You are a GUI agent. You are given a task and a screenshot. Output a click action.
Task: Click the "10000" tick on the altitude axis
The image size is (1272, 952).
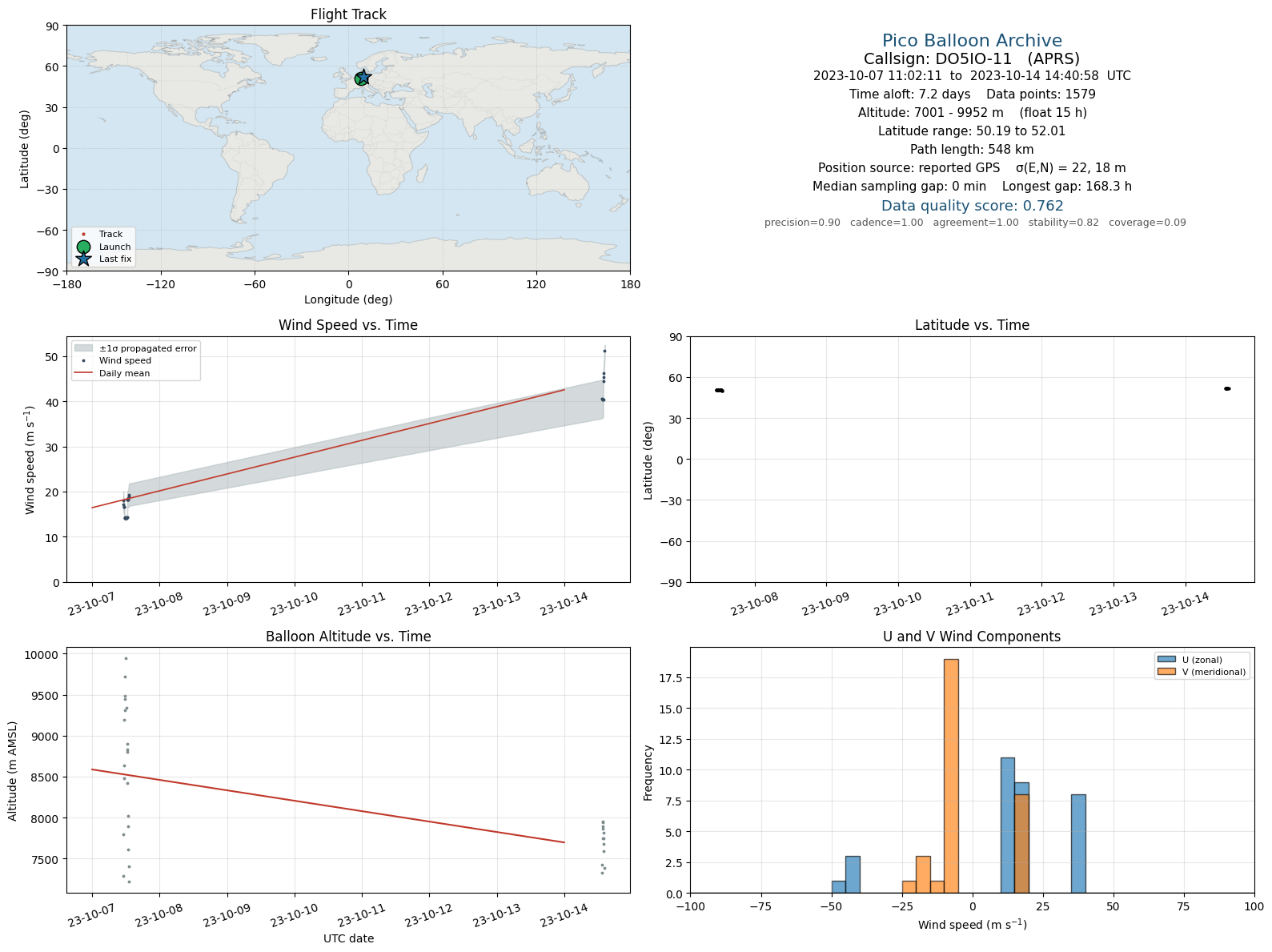42,655
